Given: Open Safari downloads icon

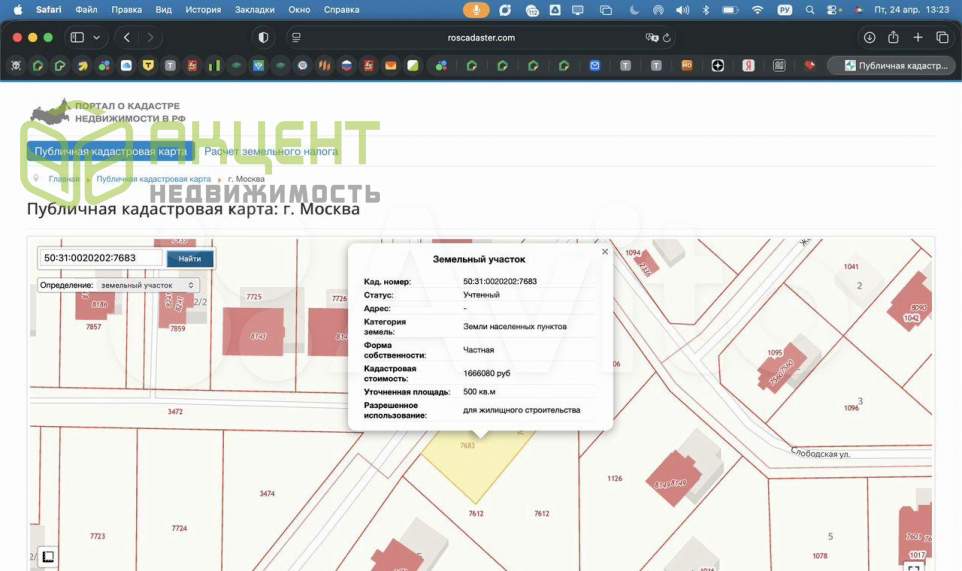Looking at the screenshot, I should 869,37.
